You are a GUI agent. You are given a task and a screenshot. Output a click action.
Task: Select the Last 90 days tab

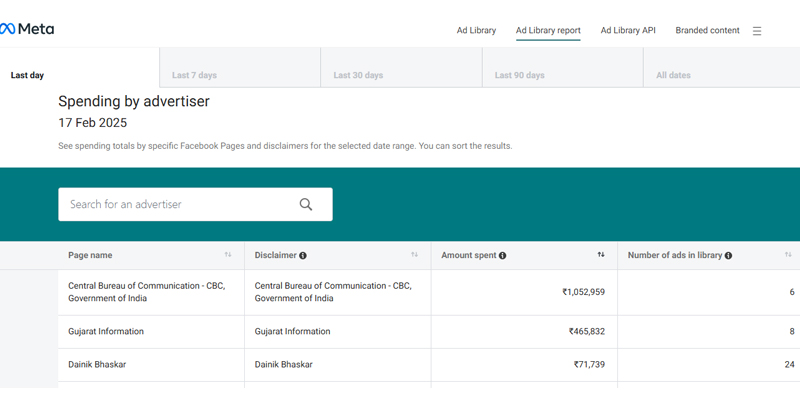tap(563, 68)
